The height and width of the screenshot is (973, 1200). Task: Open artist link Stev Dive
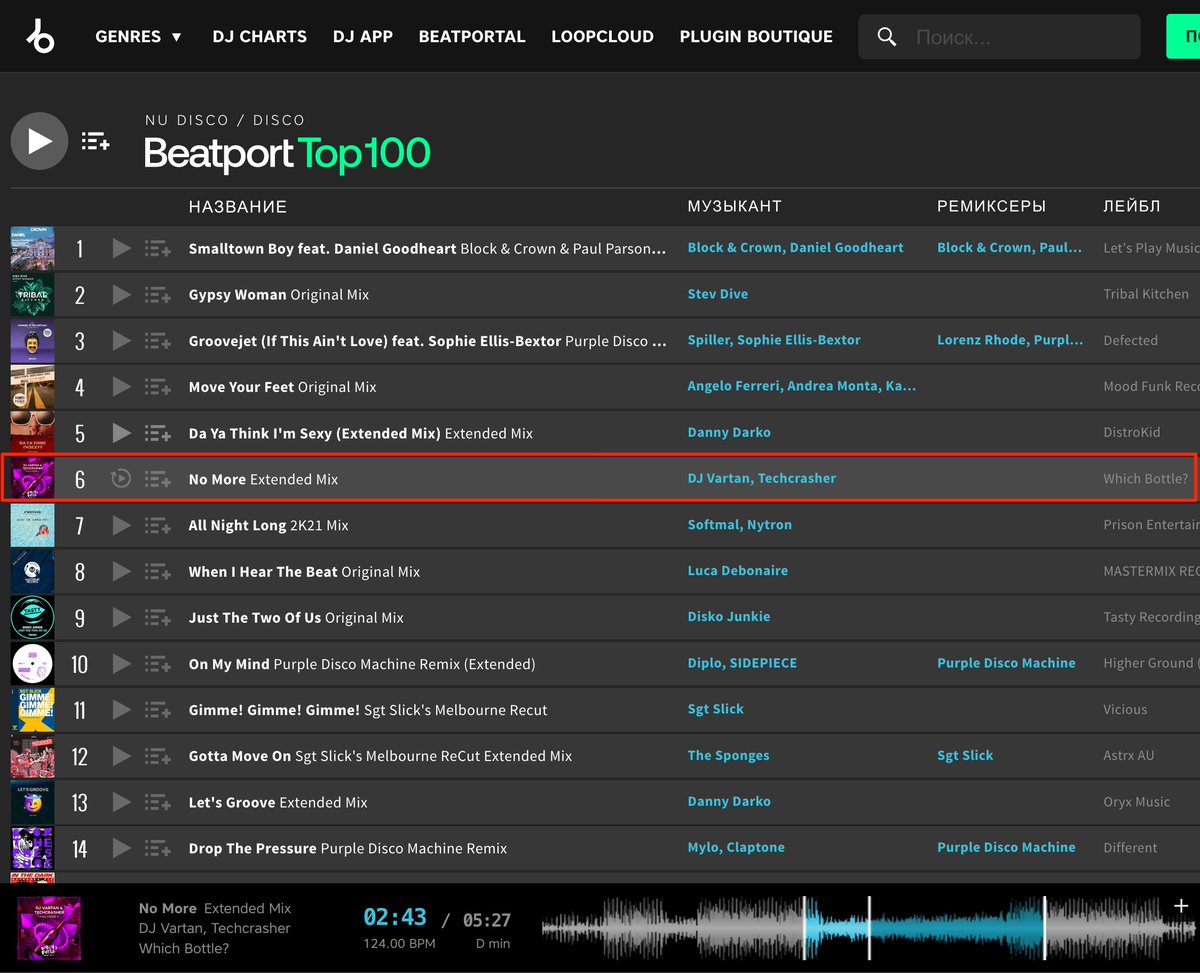point(718,294)
